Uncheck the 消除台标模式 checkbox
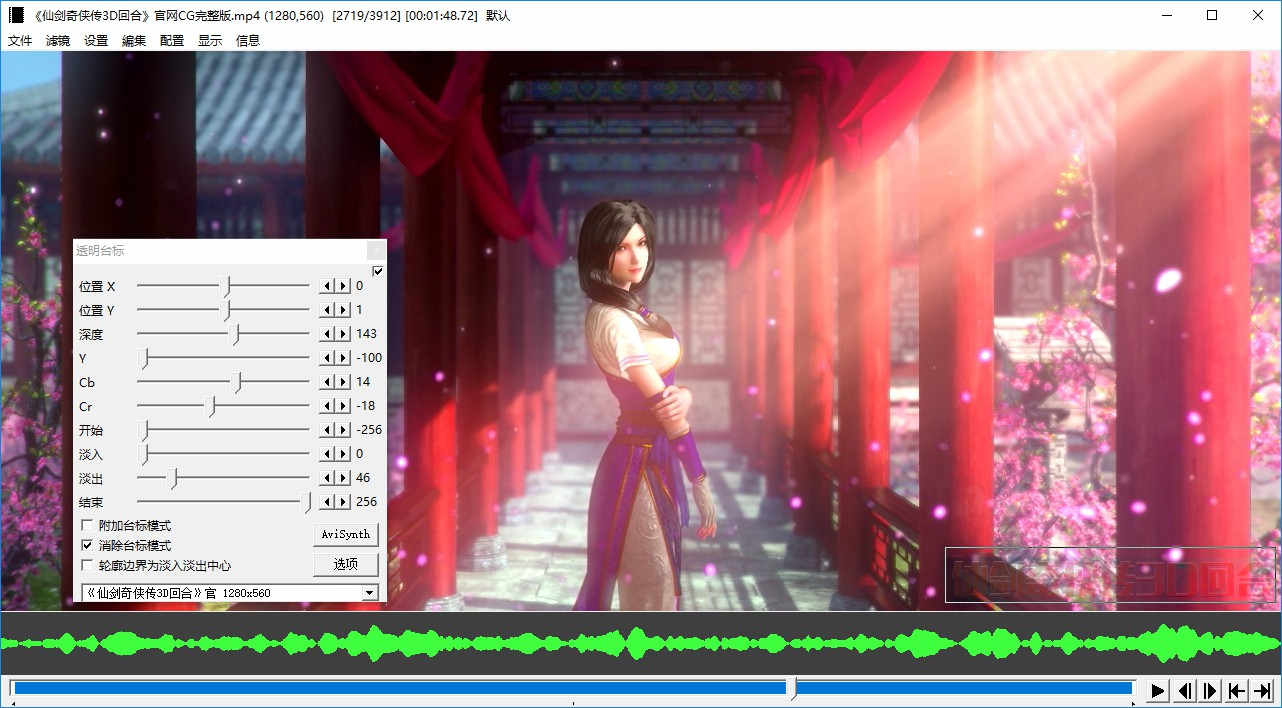The height and width of the screenshot is (708, 1282). [x=87, y=546]
